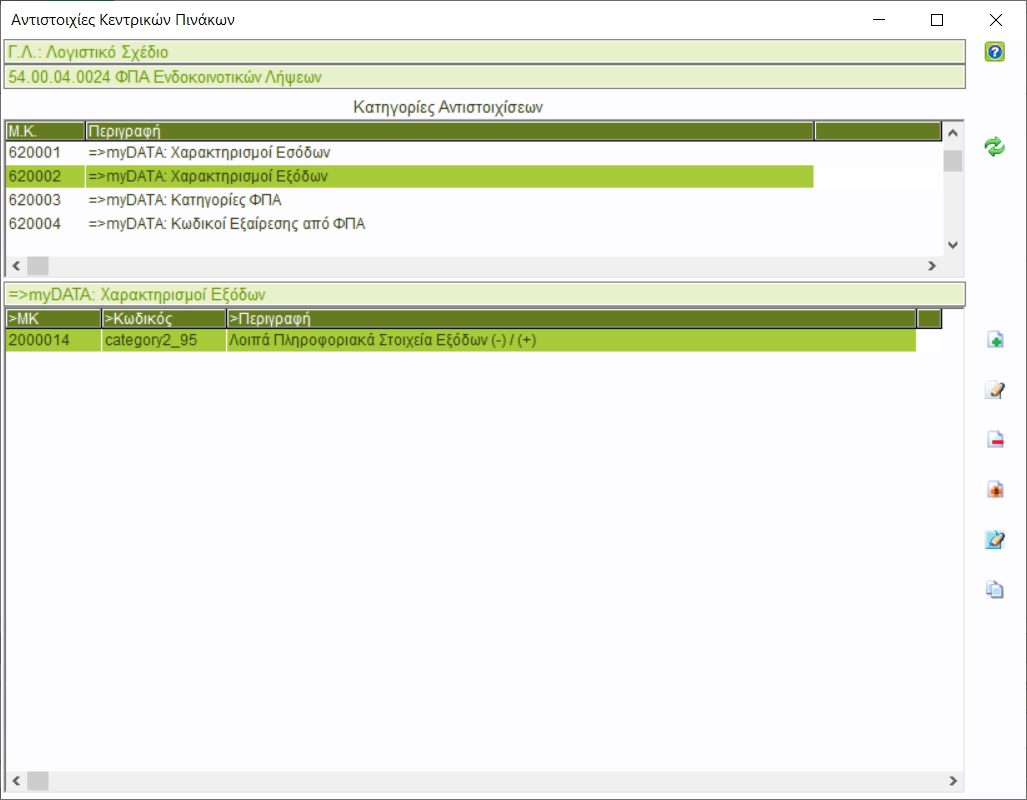Viewport: 1027px width, 800px height.
Task: Select row 620004 Κωδικοί Εξαίρεσης από ΦΠΑ
Action: (x=226, y=224)
